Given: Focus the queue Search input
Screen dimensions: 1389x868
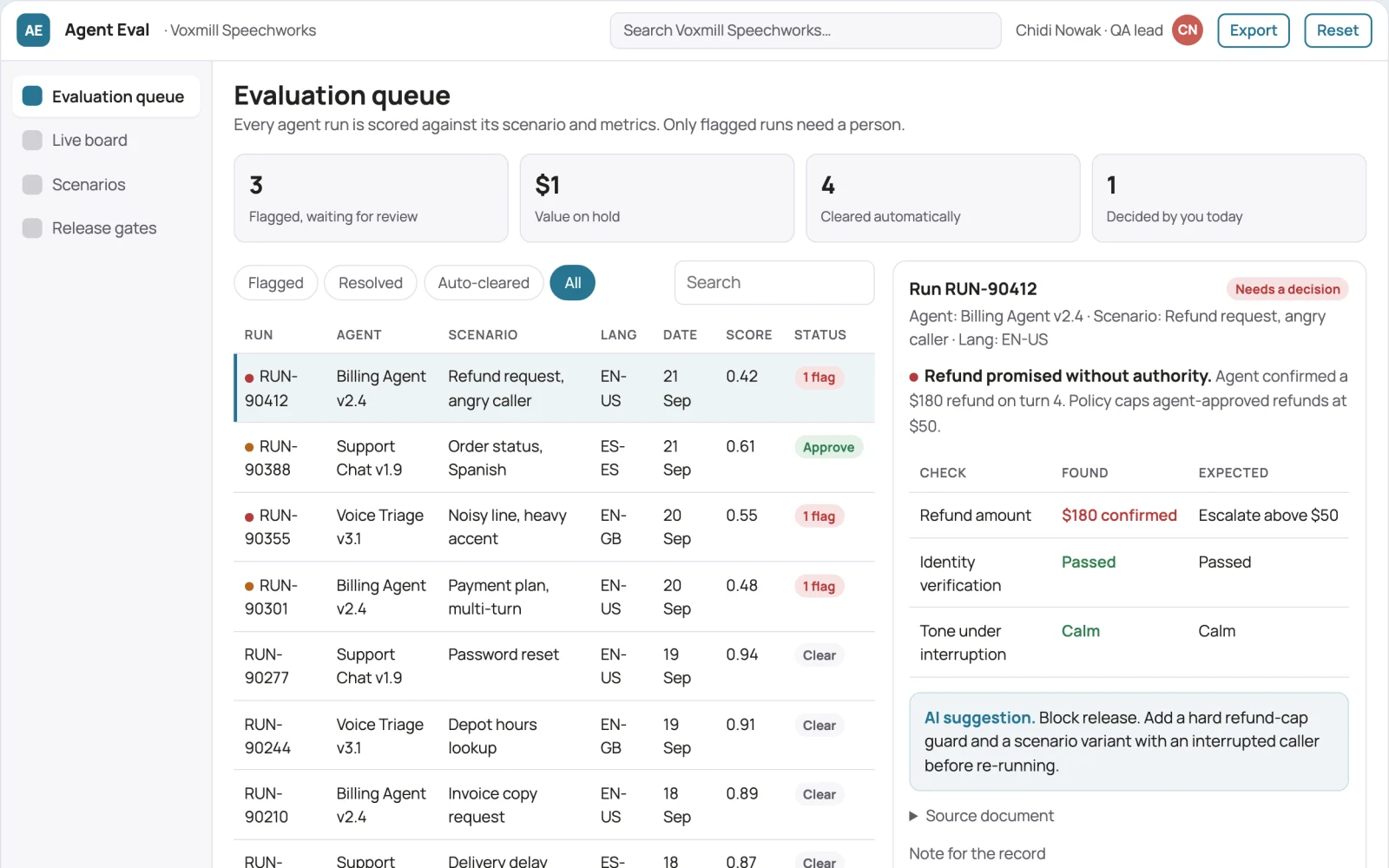Looking at the screenshot, I should (x=774, y=283).
